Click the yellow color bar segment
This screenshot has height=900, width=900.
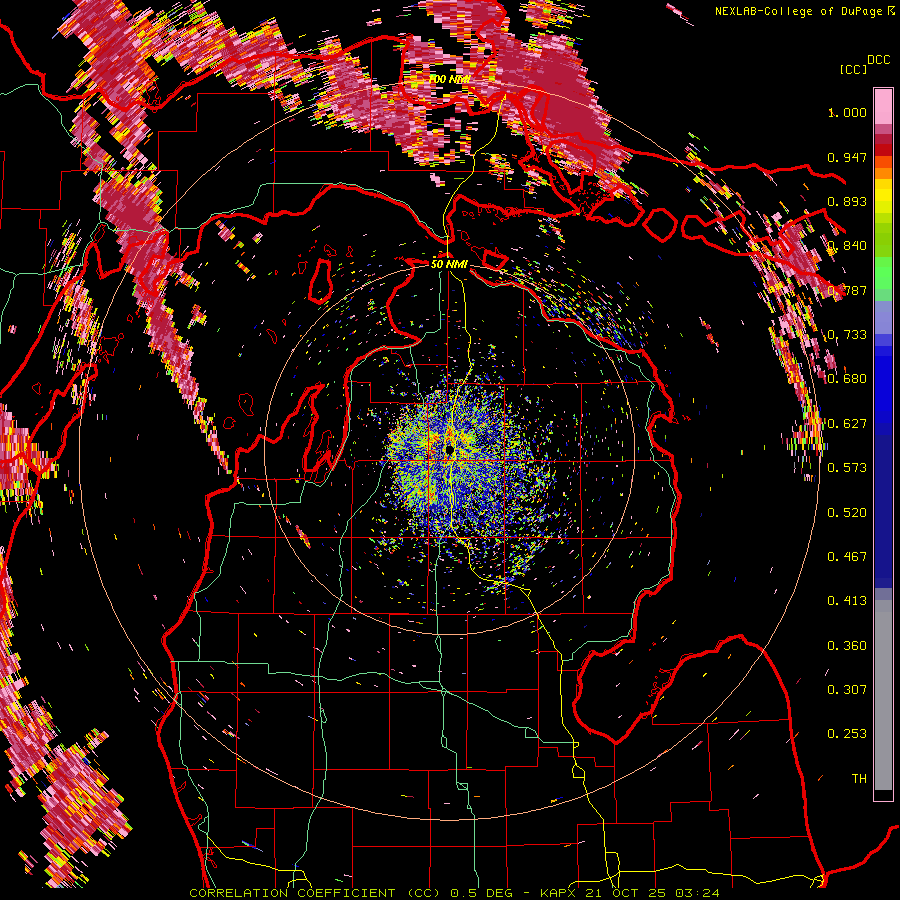point(883,196)
